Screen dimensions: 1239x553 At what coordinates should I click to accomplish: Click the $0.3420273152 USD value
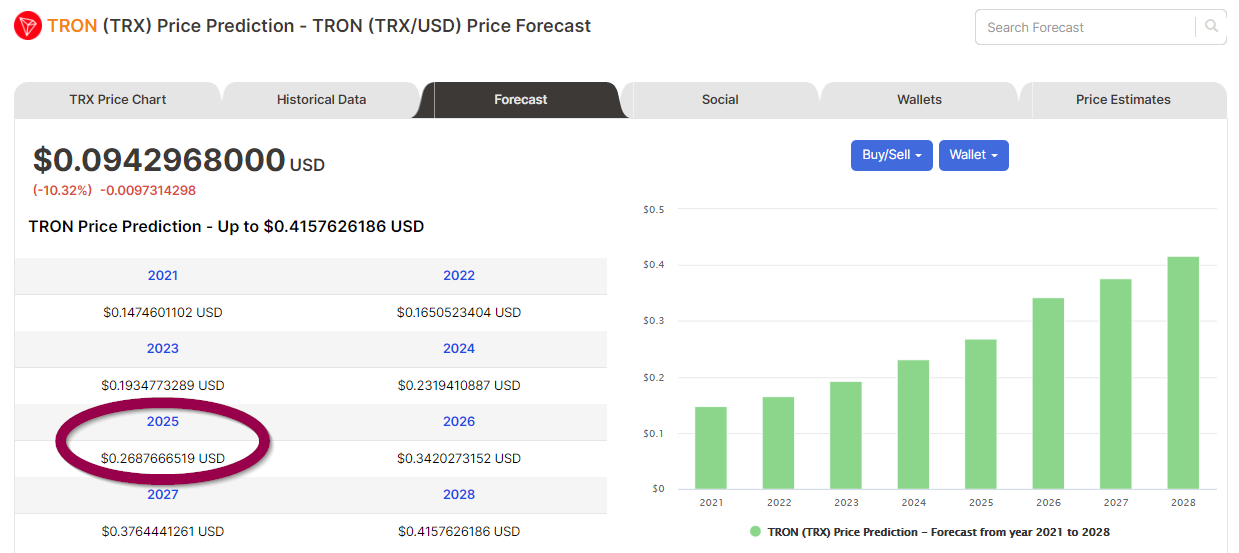click(x=459, y=458)
